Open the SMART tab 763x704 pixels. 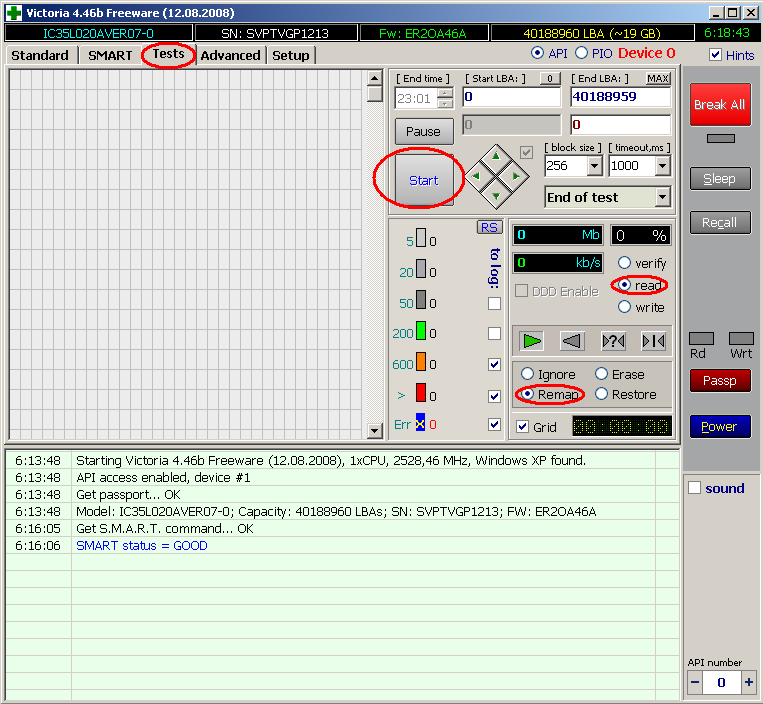coord(110,55)
